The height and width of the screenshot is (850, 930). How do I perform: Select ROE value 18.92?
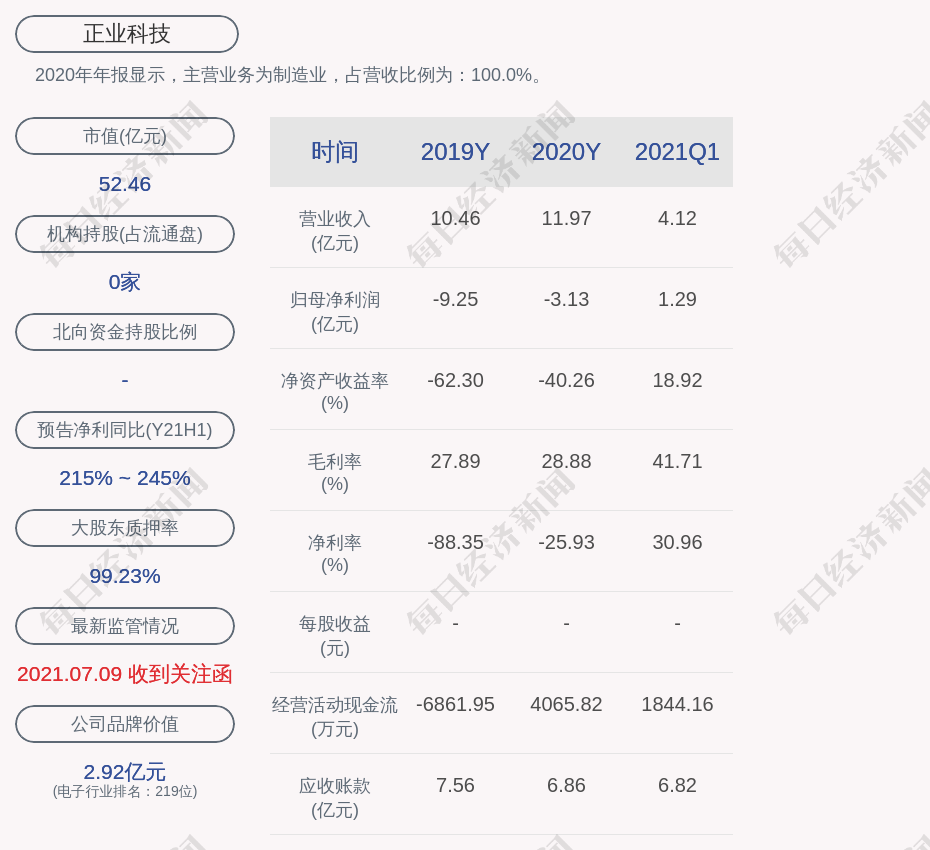[677, 380]
